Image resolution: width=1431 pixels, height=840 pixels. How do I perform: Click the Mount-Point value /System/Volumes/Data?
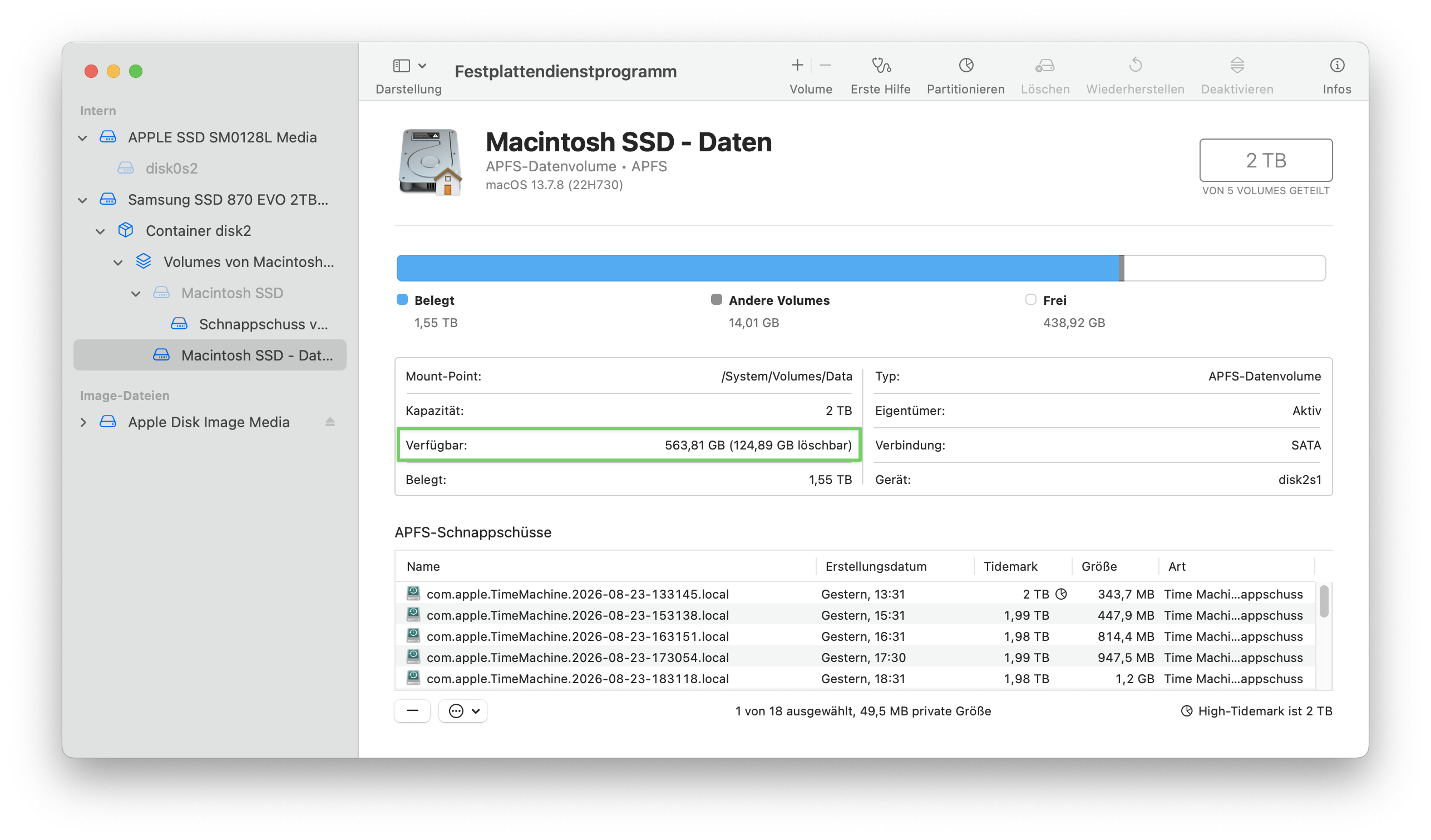coord(787,377)
